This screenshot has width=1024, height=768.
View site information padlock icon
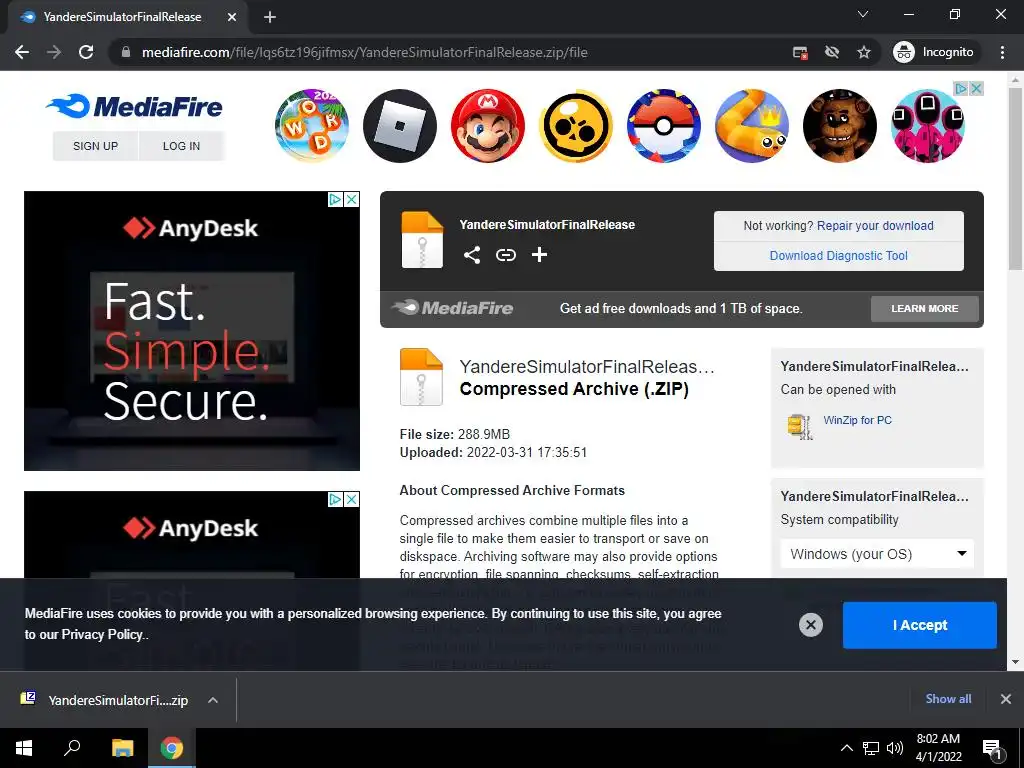[125, 52]
